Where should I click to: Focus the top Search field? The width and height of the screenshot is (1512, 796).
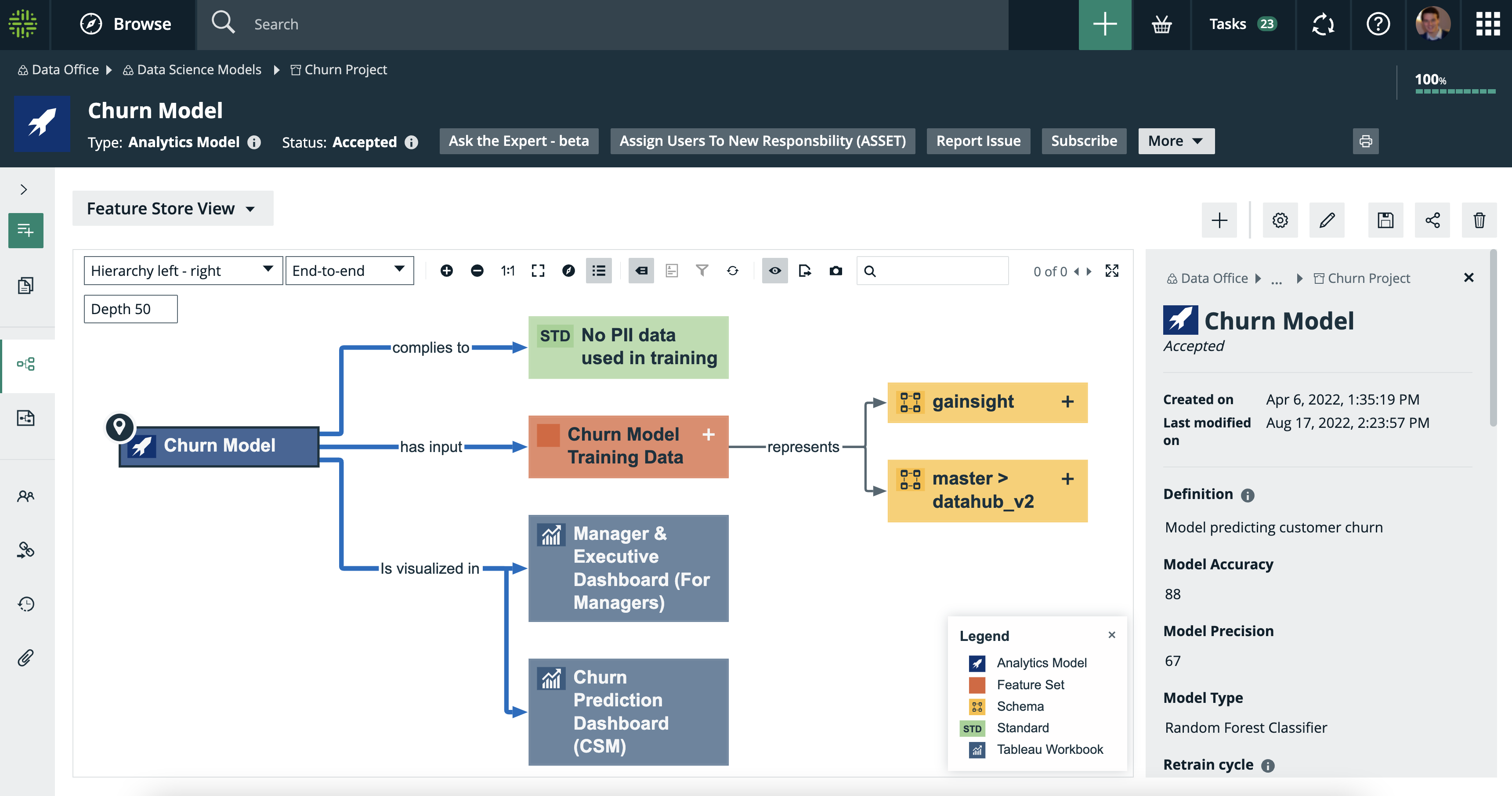point(602,24)
